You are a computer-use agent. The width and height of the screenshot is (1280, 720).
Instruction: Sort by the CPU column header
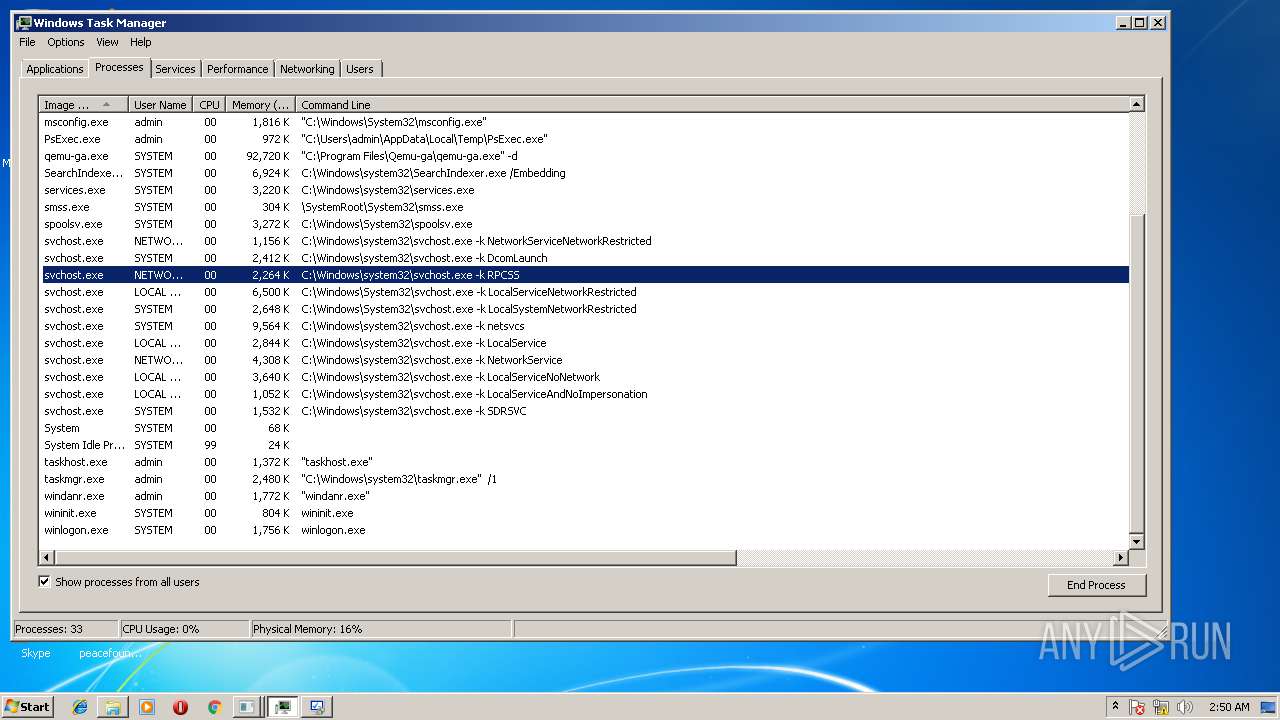coord(209,104)
